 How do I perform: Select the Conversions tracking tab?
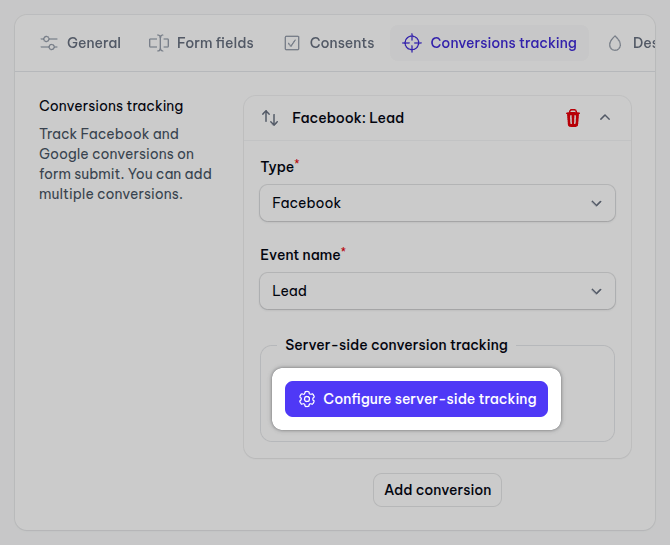(x=489, y=43)
